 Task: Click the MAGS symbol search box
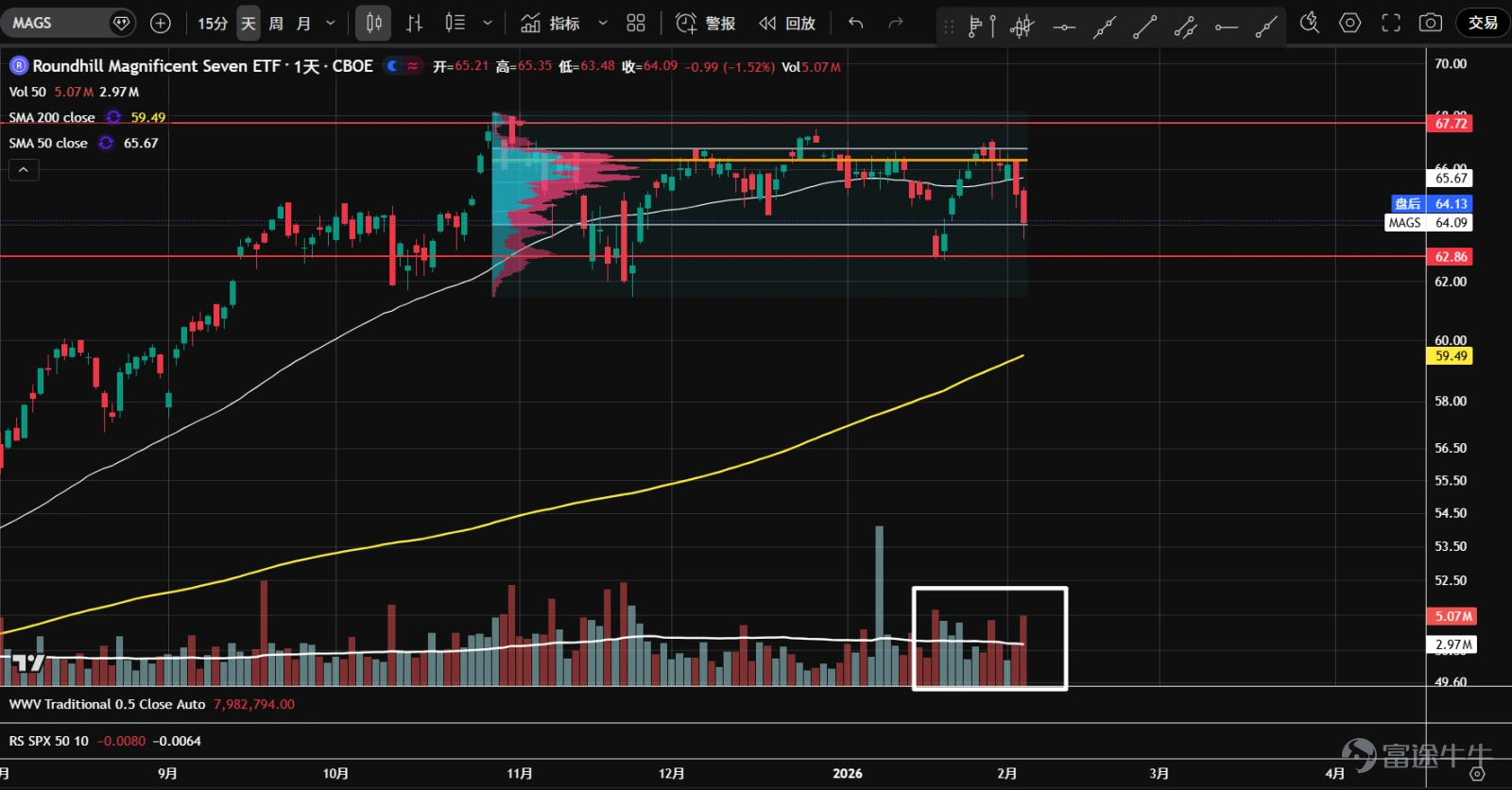point(68,23)
